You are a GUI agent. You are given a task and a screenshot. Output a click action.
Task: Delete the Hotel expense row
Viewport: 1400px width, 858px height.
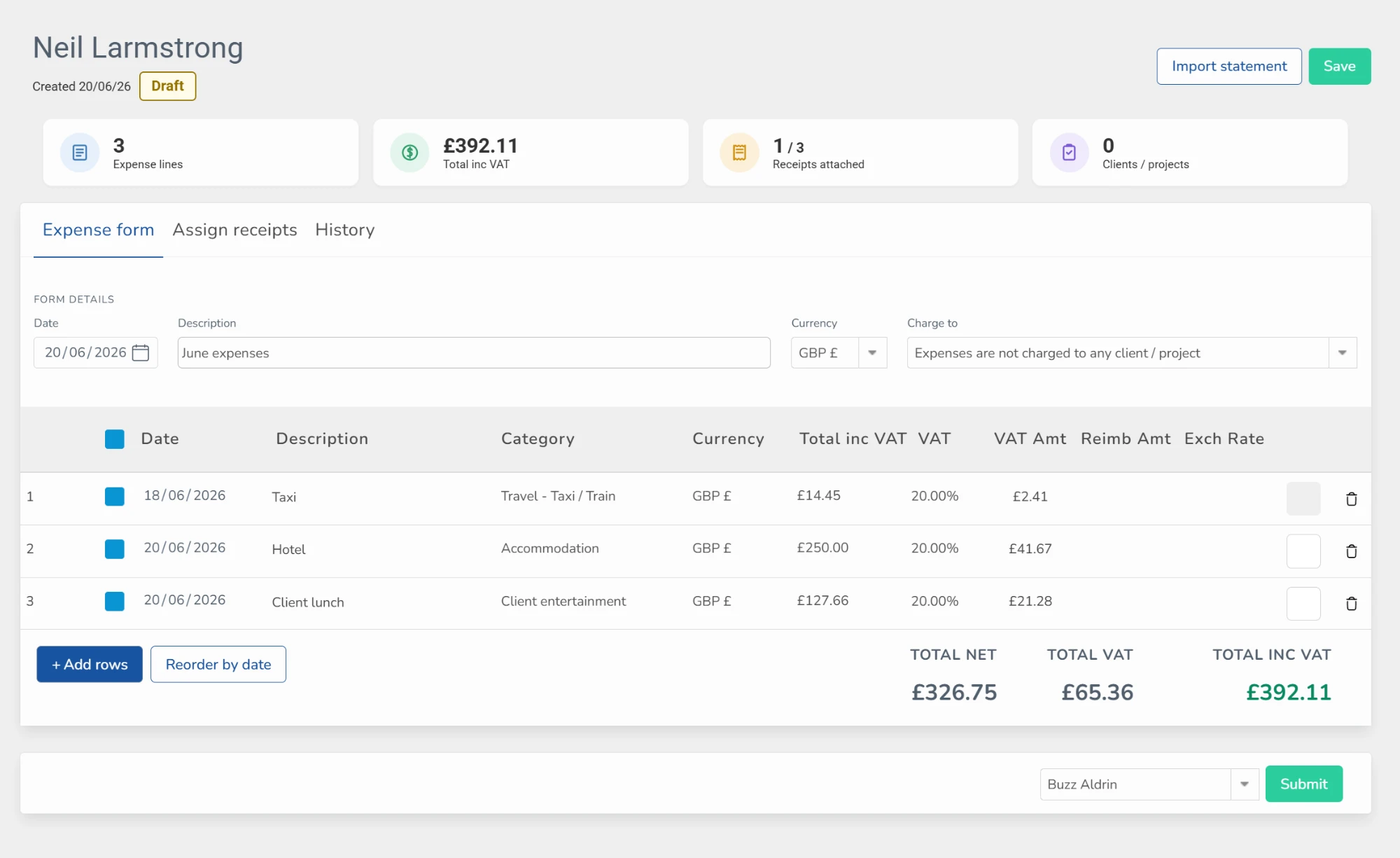click(x=1352, y=551)
